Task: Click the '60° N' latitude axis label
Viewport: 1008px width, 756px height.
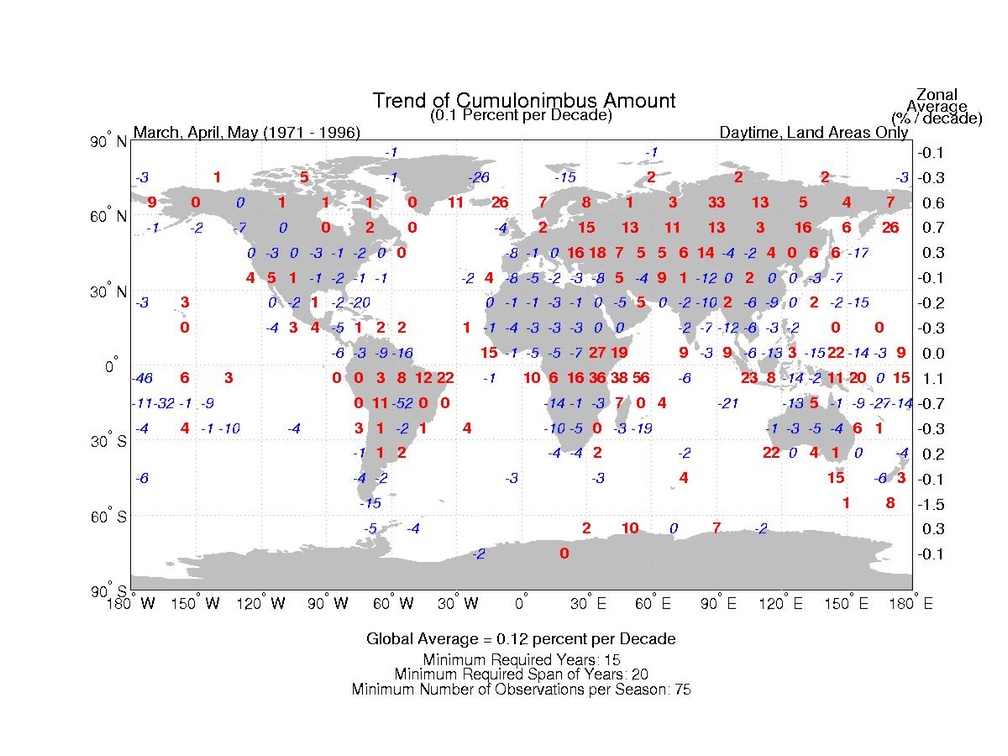Action: click(110, 217)
